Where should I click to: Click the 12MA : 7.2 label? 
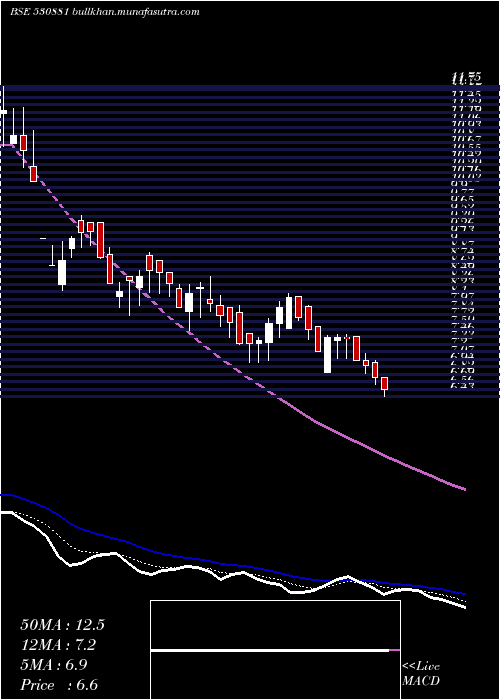click(58, 645)
